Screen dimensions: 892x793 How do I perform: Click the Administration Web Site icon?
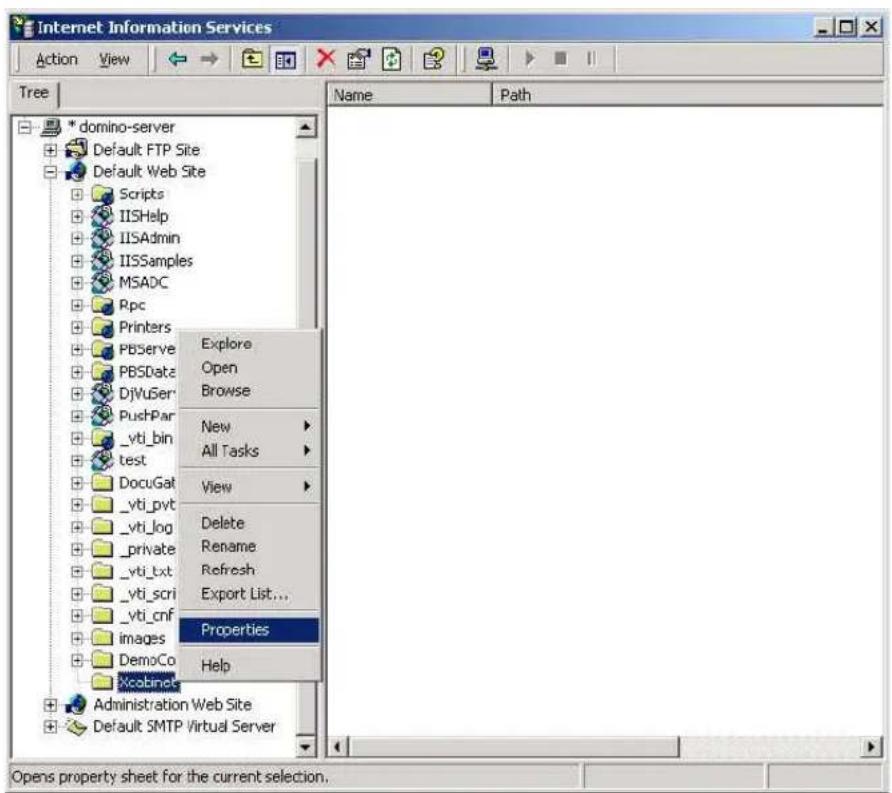point(76,705)
